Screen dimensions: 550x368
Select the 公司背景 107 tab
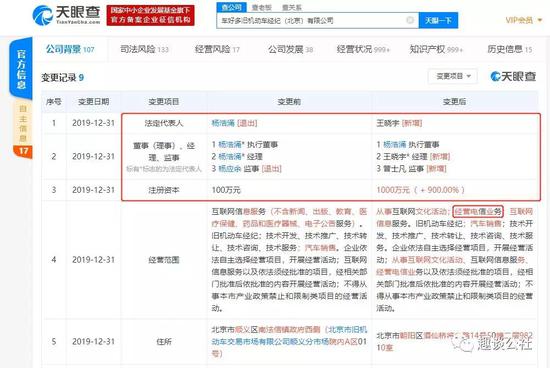(x=70, y=49)
